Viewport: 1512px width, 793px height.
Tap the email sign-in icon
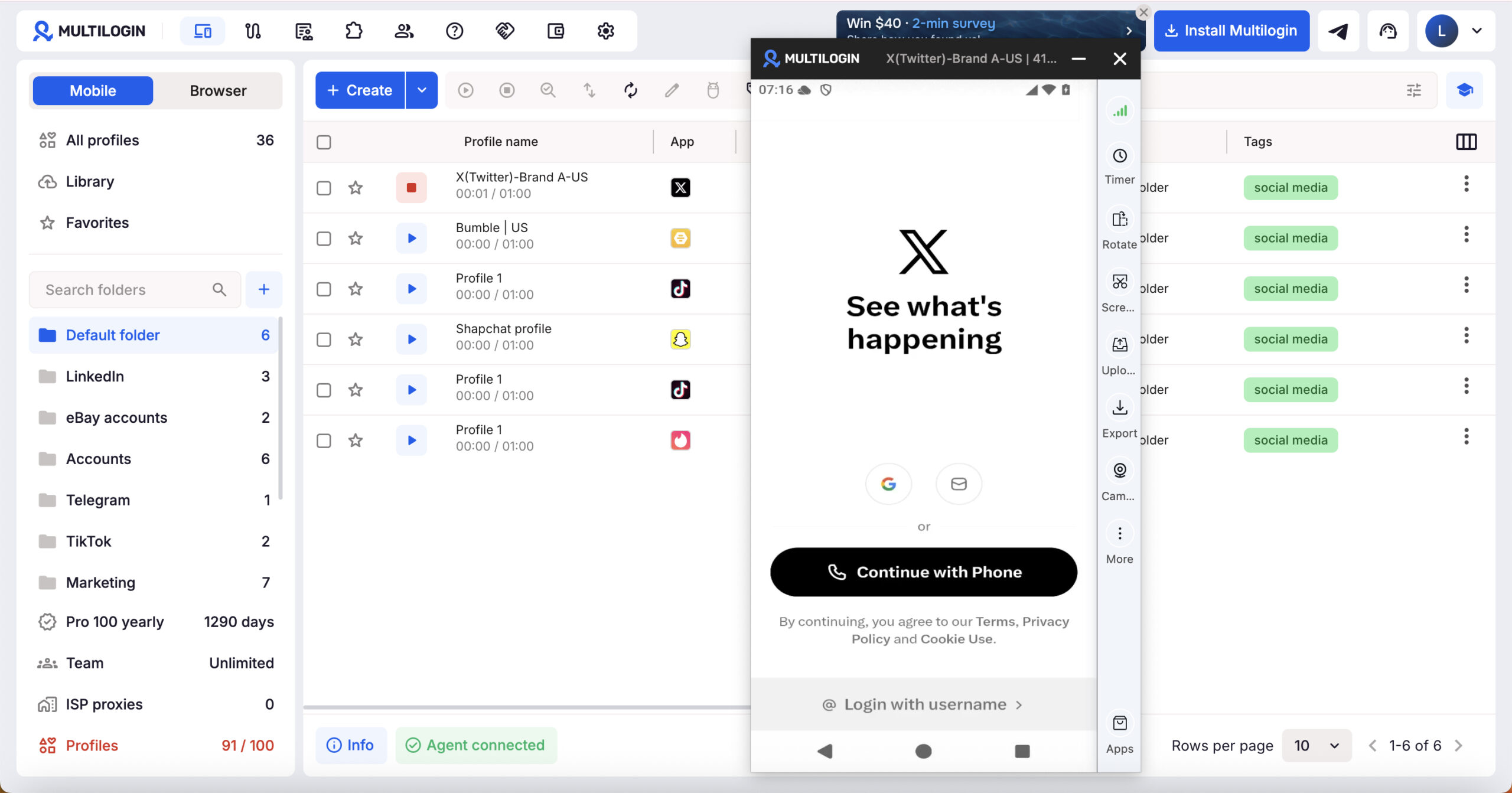(x=959, y=484)
